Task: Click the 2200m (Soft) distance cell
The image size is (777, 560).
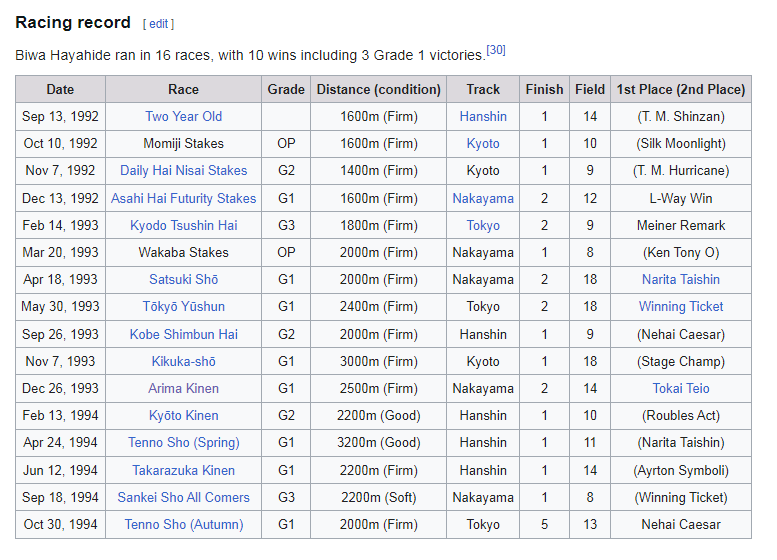Action: tap(379, 498)
